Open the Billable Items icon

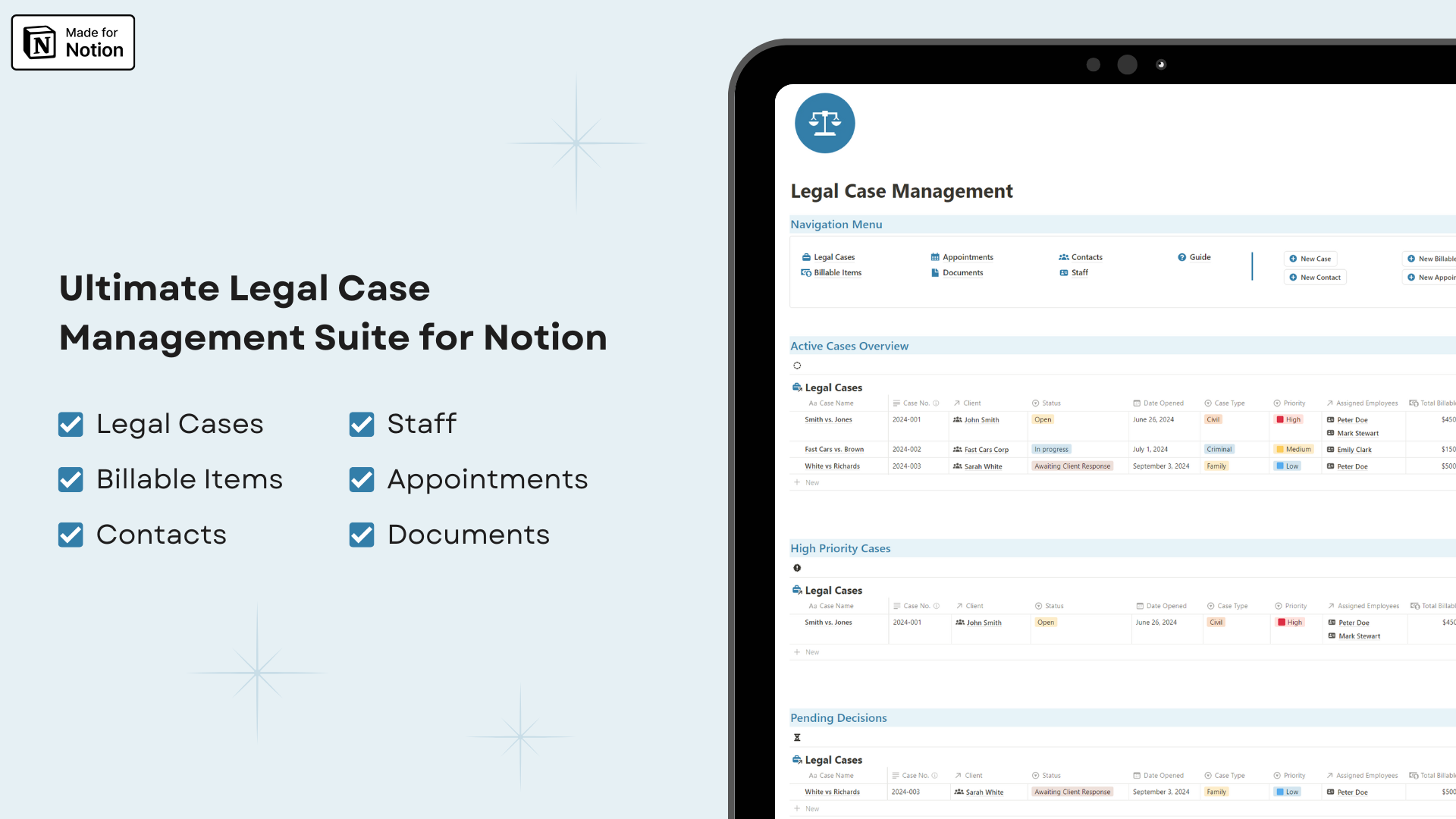pos(806,272)
